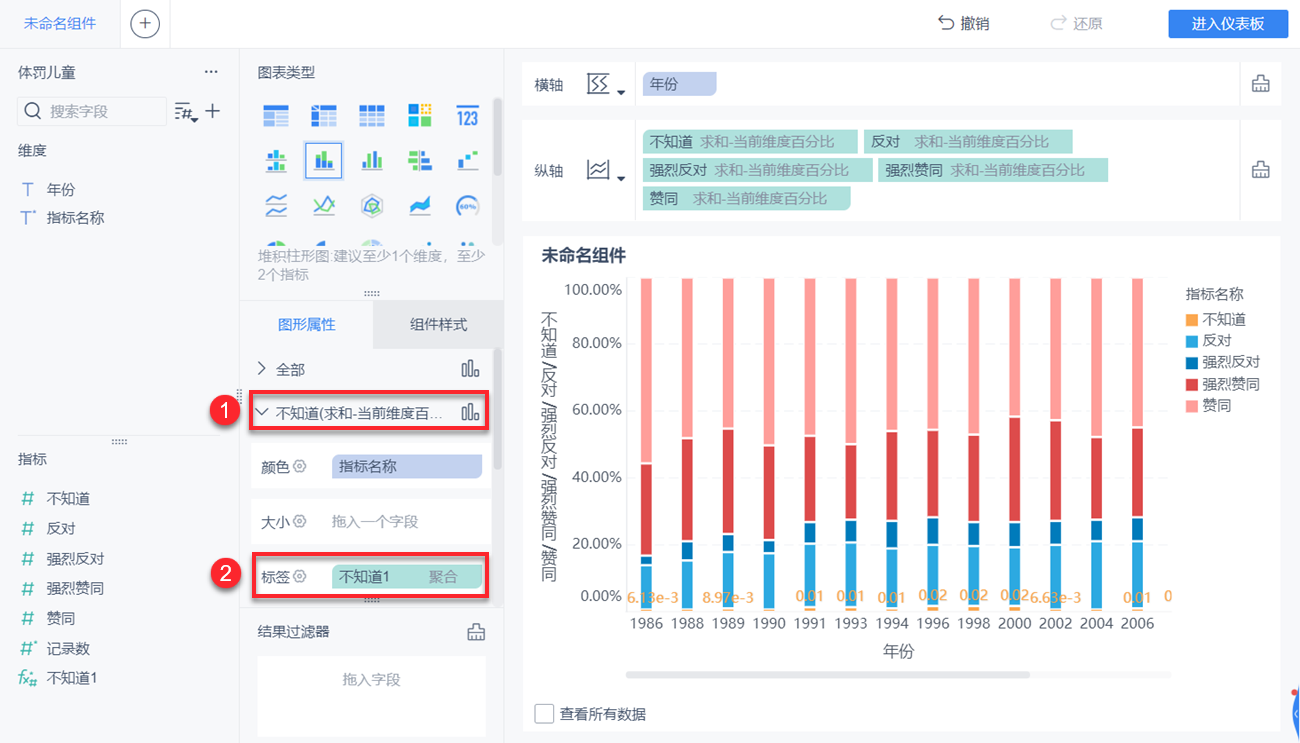The height and width of the screenshot is (743, 1300).
Task: Select the stacked column chart type
Action: [323, 160]
